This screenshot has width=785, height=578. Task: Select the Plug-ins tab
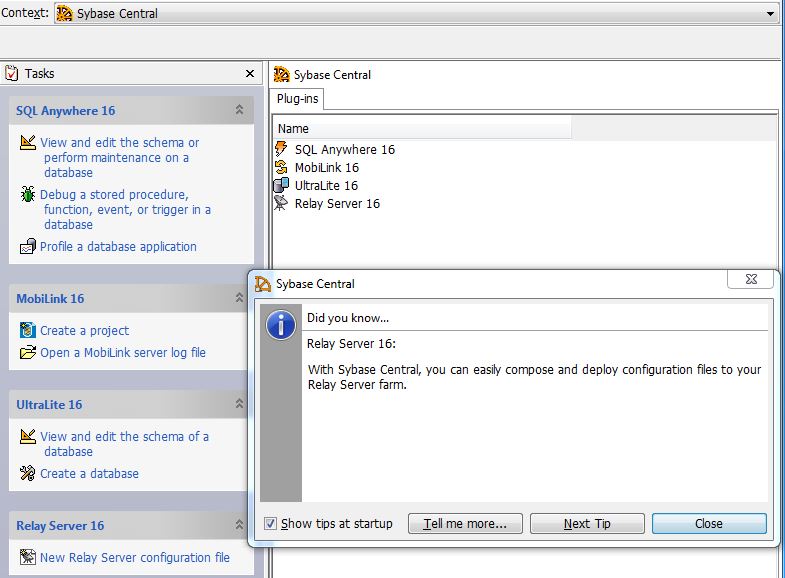(x=297, y=99)
